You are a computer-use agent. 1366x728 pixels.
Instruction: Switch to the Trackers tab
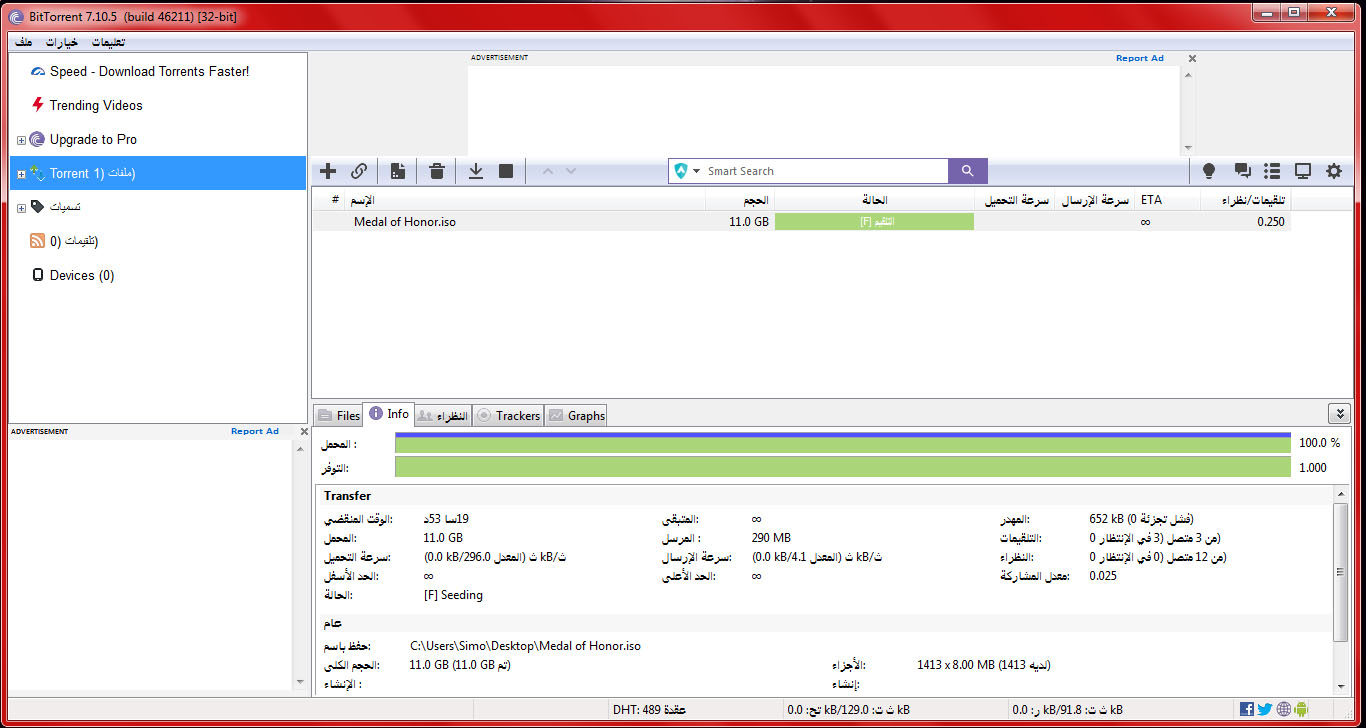pyautogui.click(x=508, y=415)
